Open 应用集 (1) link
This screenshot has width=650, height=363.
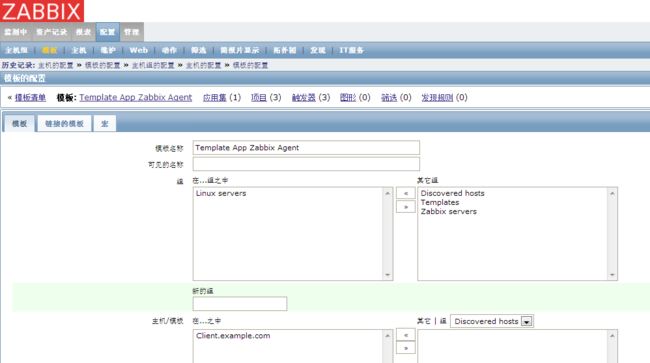point(214,97)
